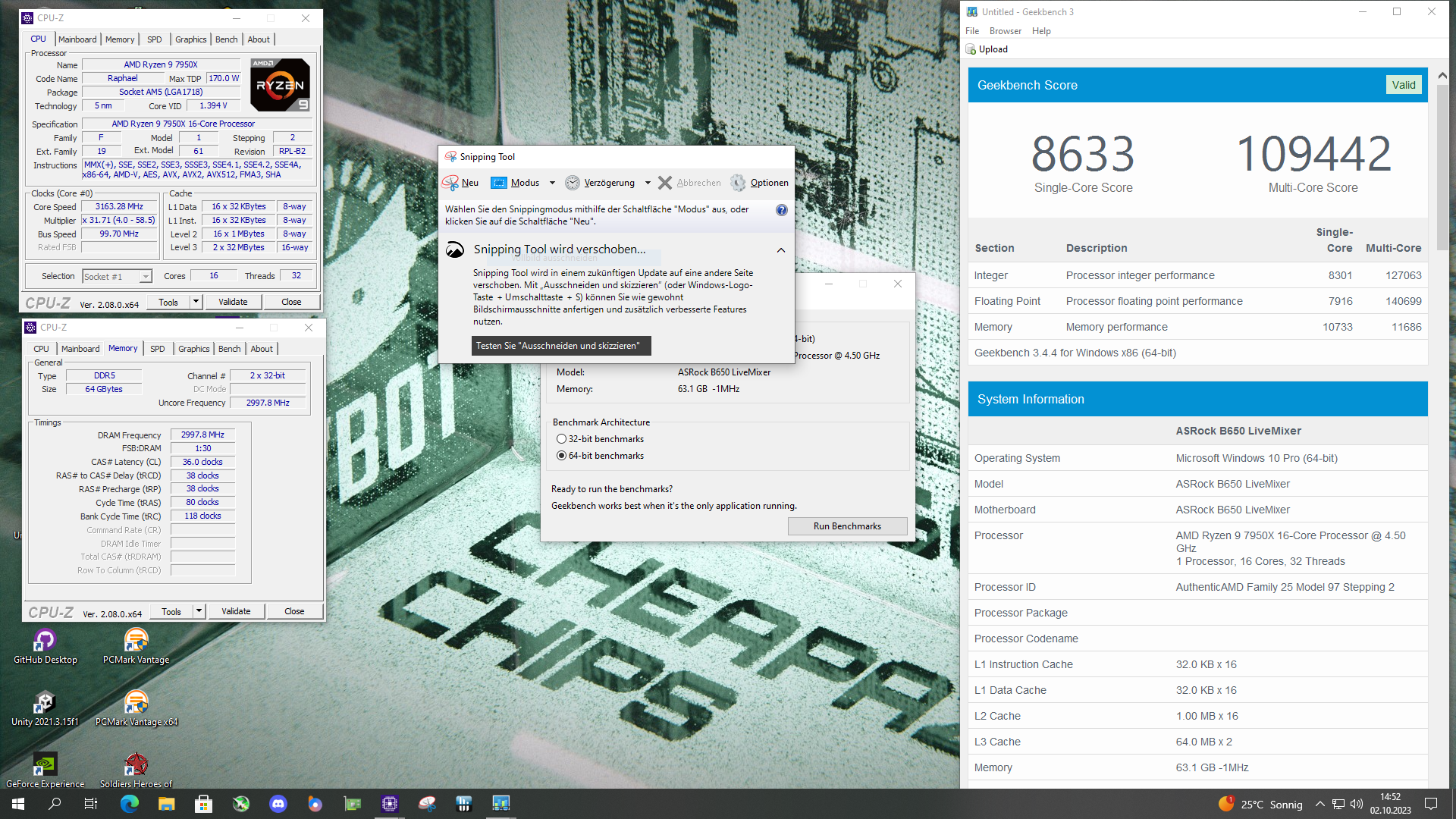Click Close in Memory CPU-Z window

click(294, 611)
